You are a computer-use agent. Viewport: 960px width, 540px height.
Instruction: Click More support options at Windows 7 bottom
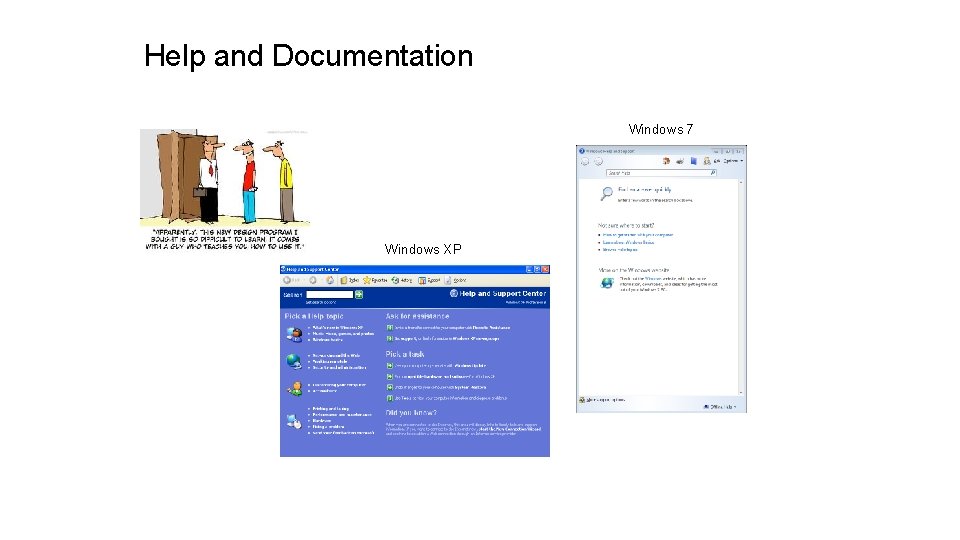602,400
